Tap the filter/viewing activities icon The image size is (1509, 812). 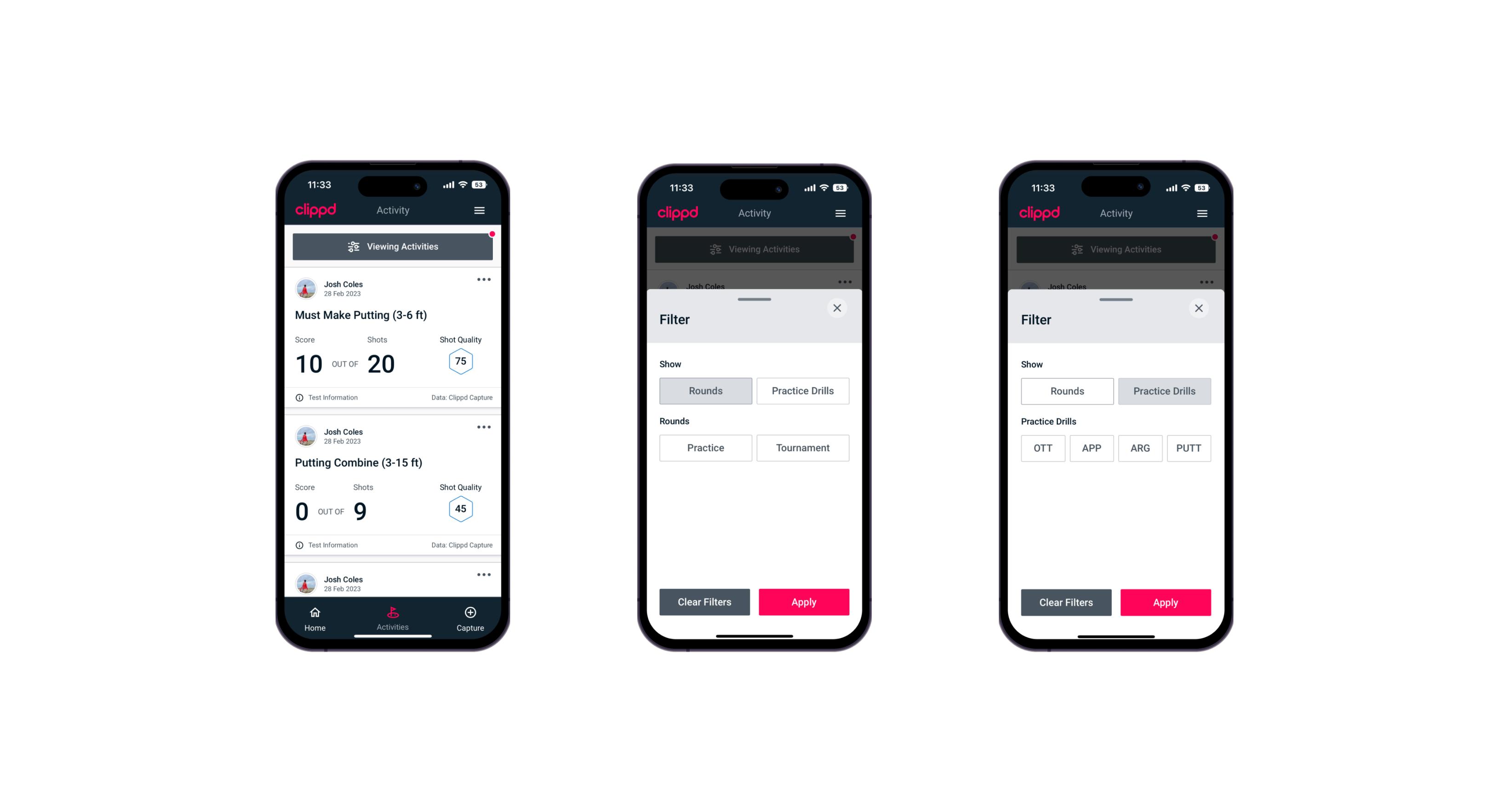pyautogui.click(x=353, y=247)
